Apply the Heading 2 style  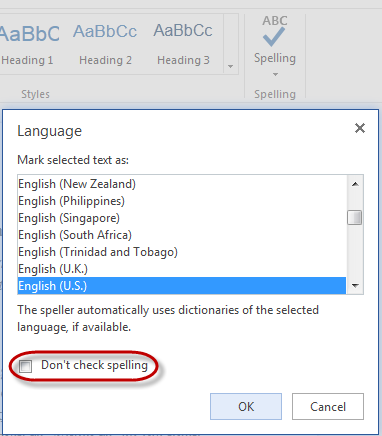pos(105,43)
